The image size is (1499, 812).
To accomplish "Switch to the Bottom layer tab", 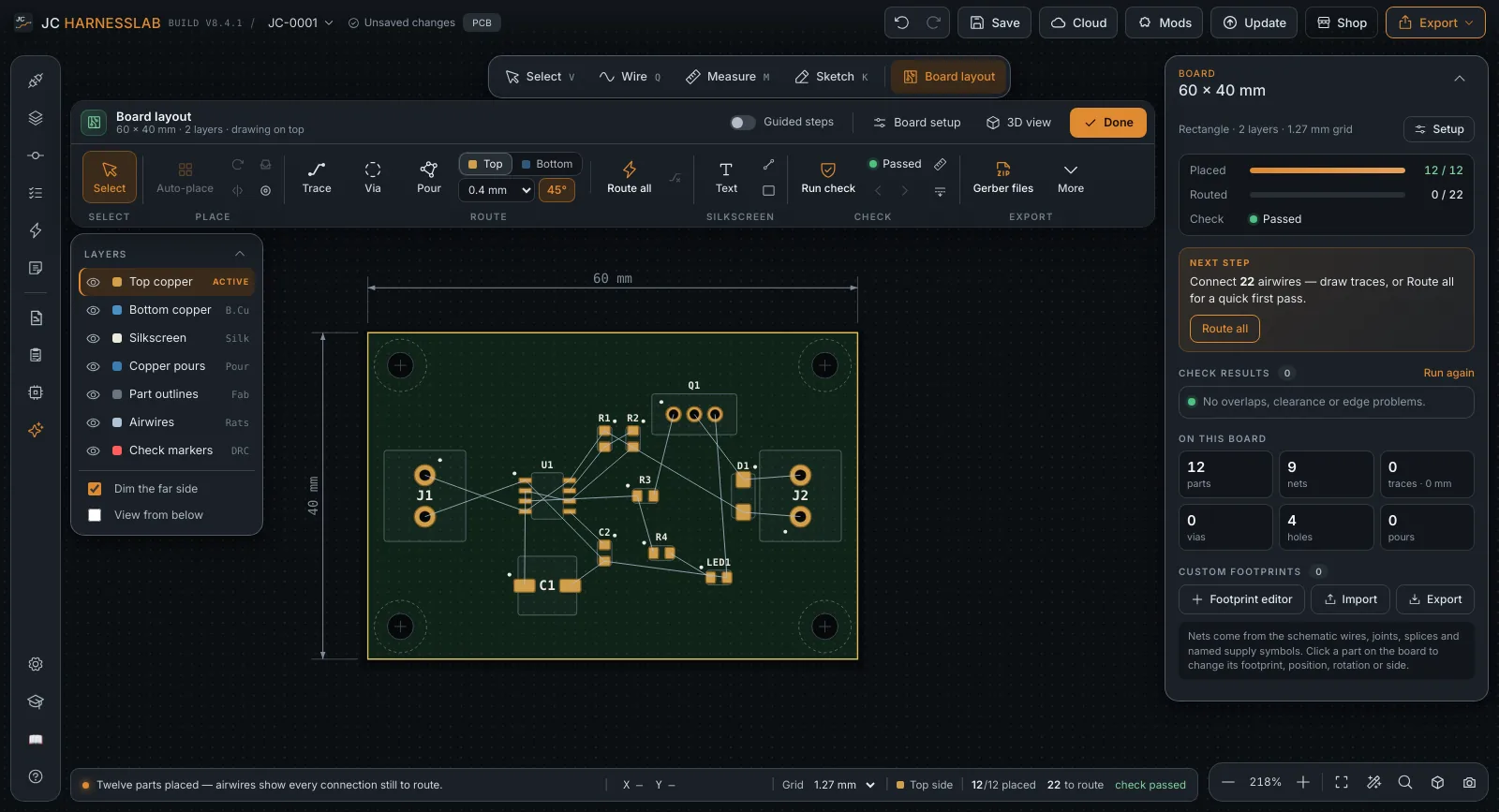I will 546,164.
